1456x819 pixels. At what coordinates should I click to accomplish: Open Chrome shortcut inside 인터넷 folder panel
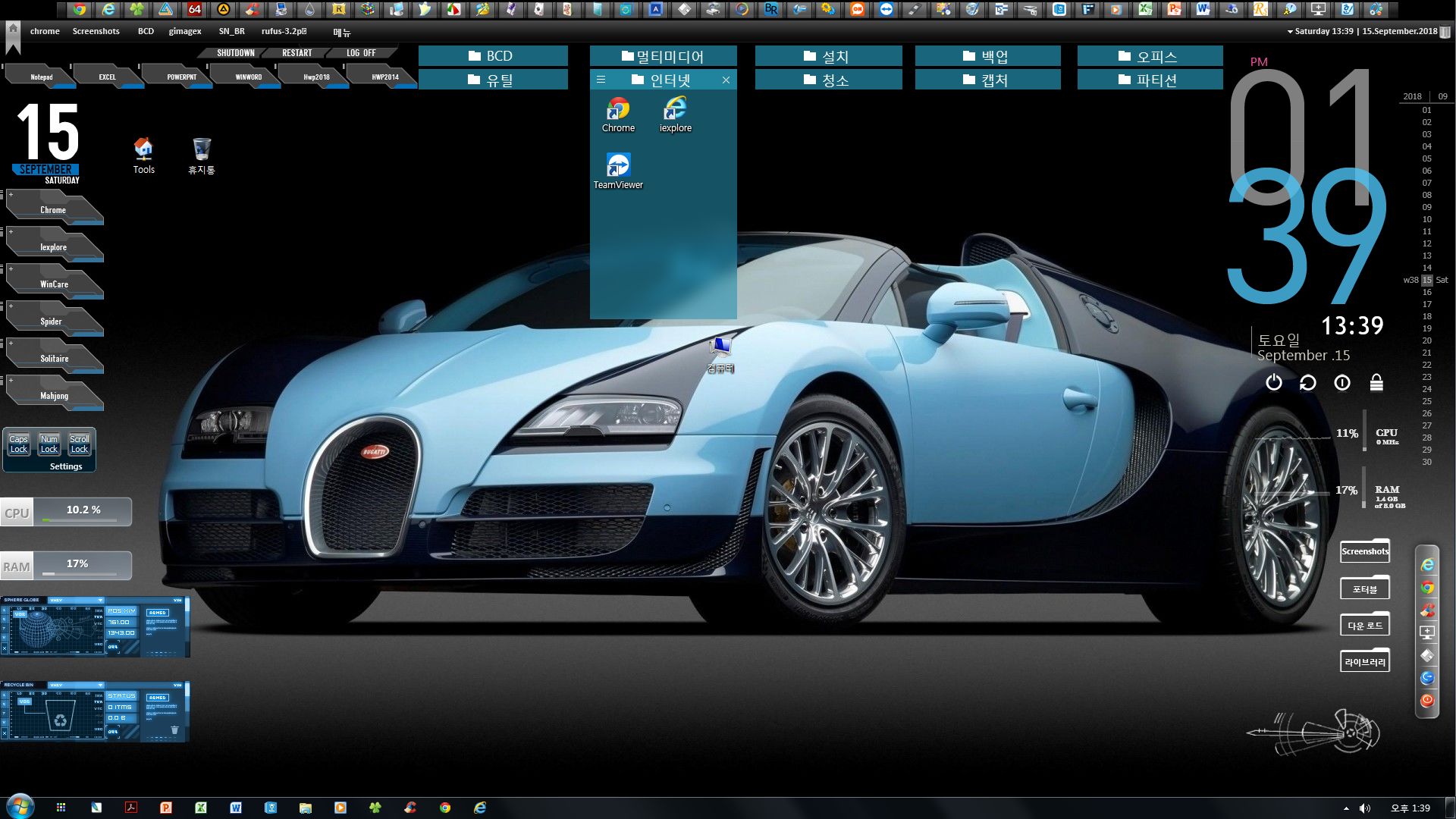pos(618,115)
